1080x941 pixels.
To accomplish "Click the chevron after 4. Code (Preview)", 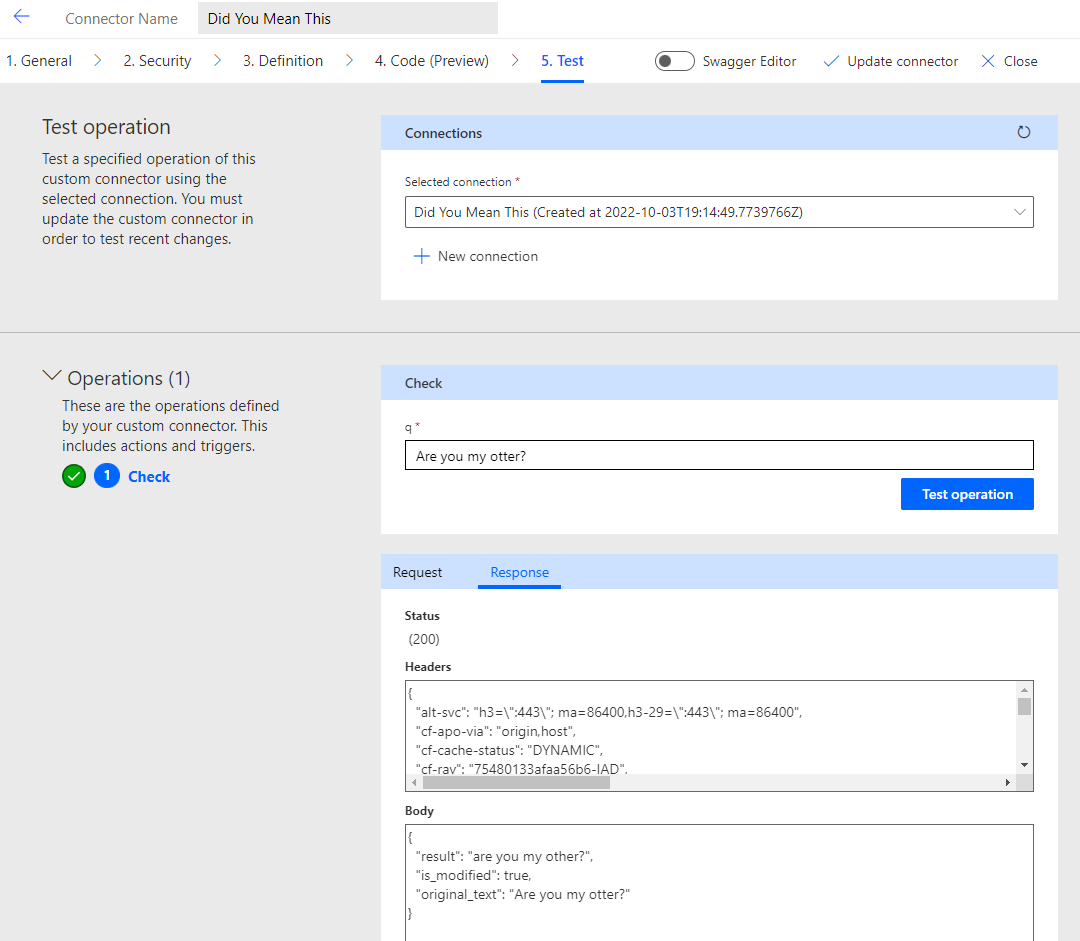I will pyautogui.click(x=515, y=61).
